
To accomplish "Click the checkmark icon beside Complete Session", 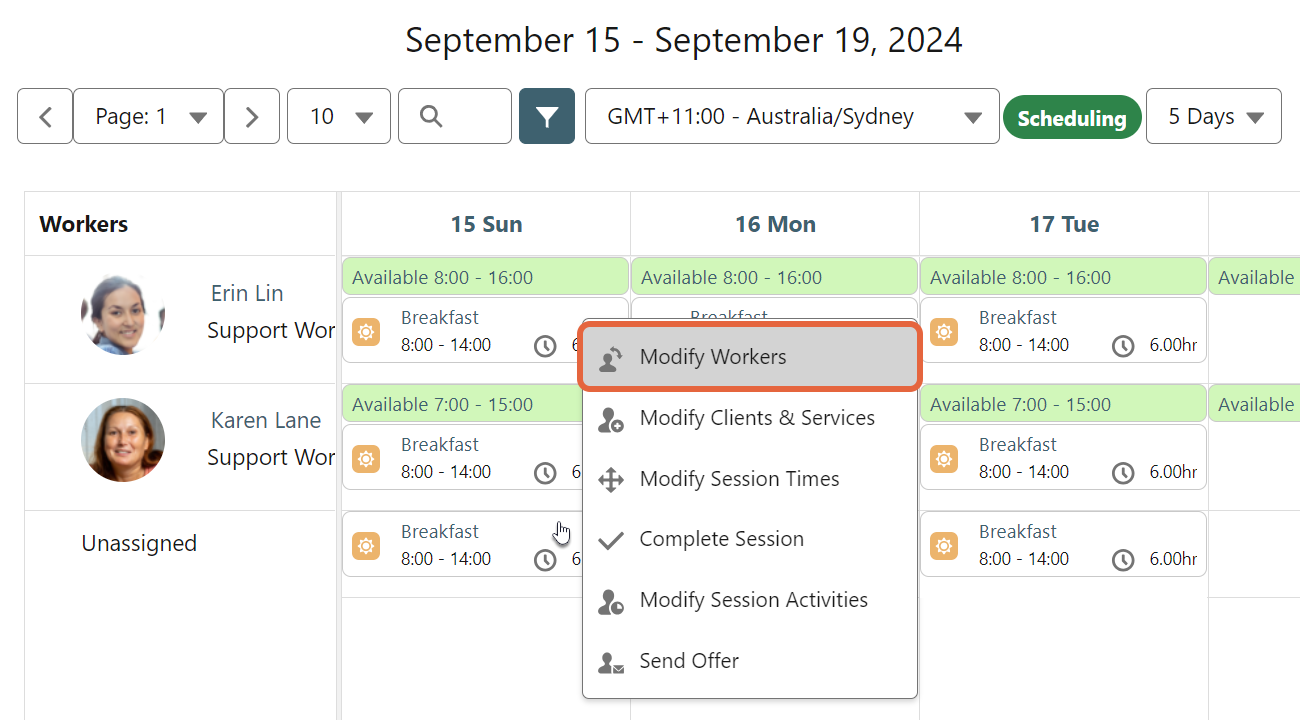I will pos(610,538).
